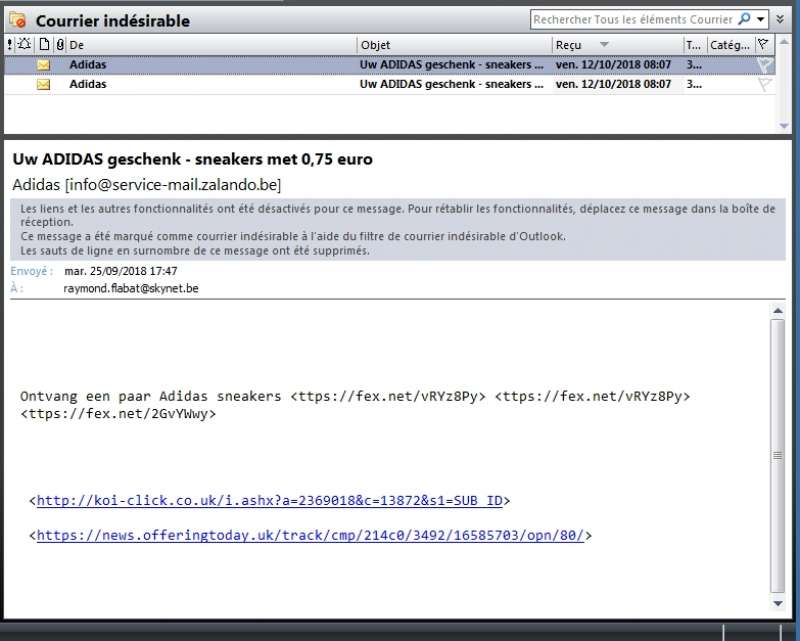Click the Reçu column sort arrow
This screenshot has height=641, width=800.
click(604, 45)
